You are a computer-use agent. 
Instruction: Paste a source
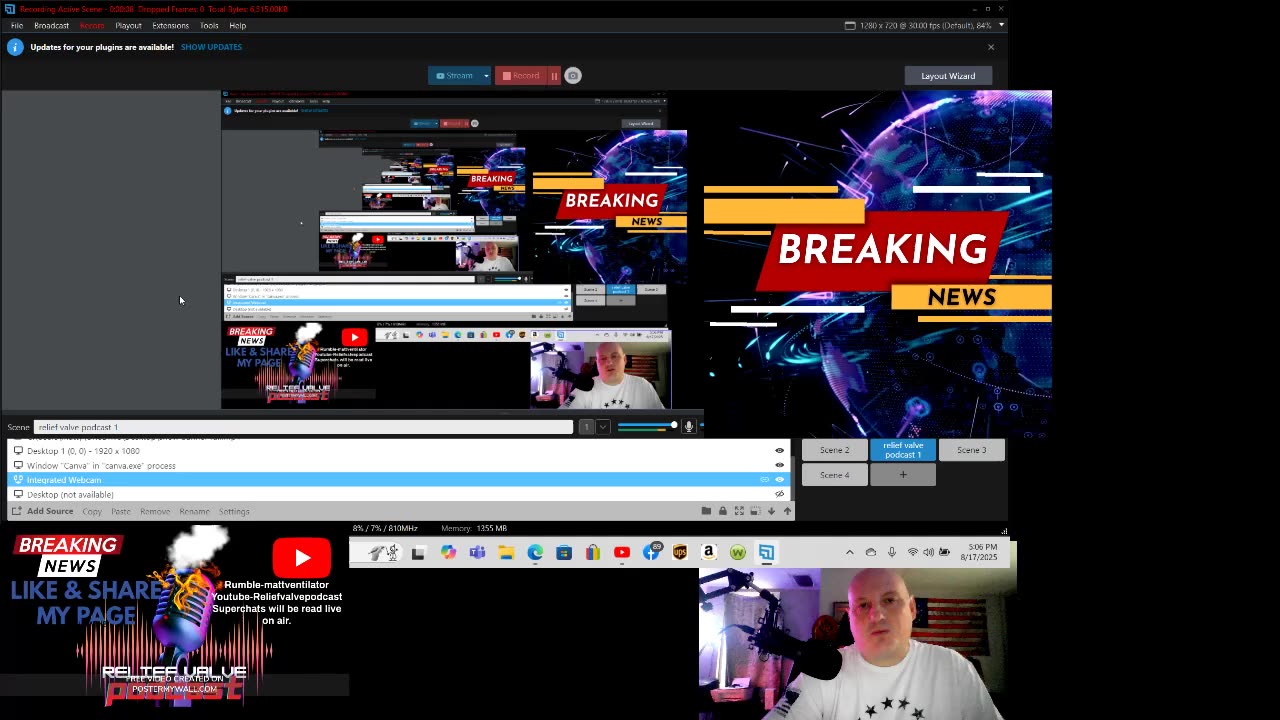click(121, 512)
